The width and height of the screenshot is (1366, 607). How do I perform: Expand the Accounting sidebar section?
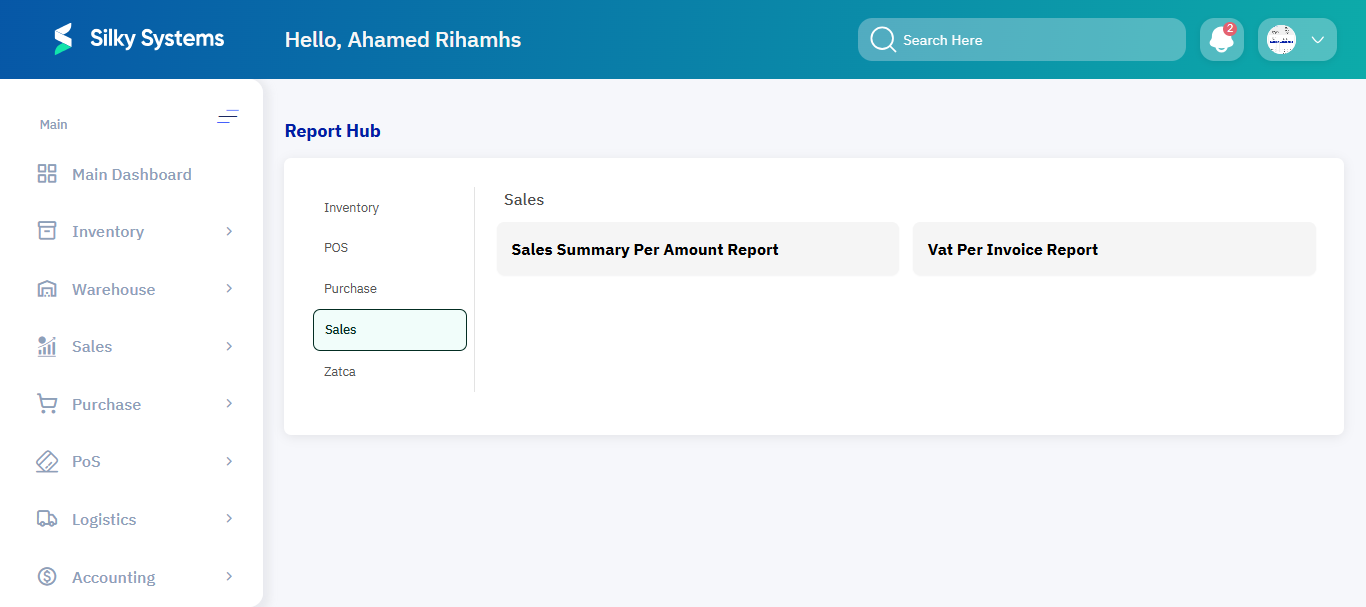point(231,576)
